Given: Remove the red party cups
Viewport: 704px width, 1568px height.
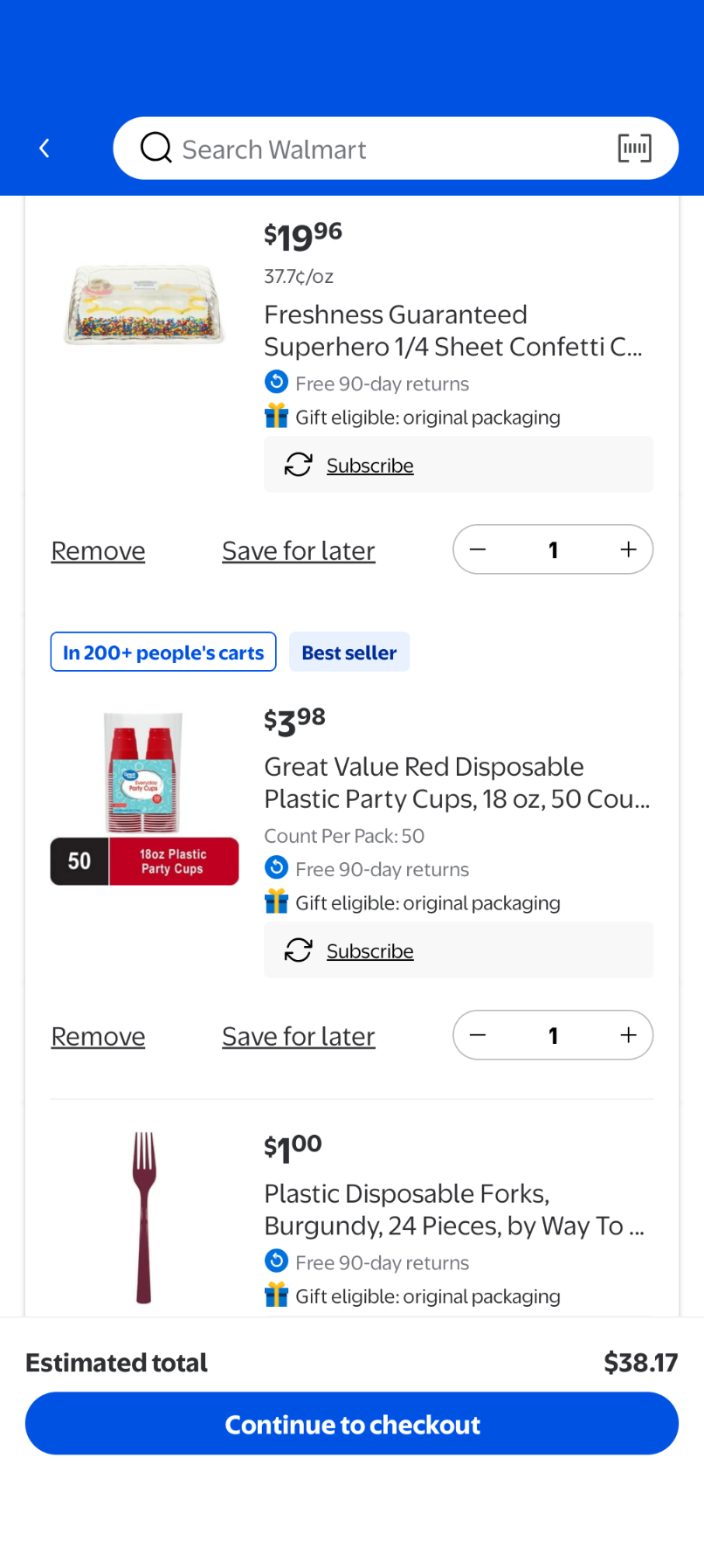Looking at the screenshot, I should pos(98,1037).
